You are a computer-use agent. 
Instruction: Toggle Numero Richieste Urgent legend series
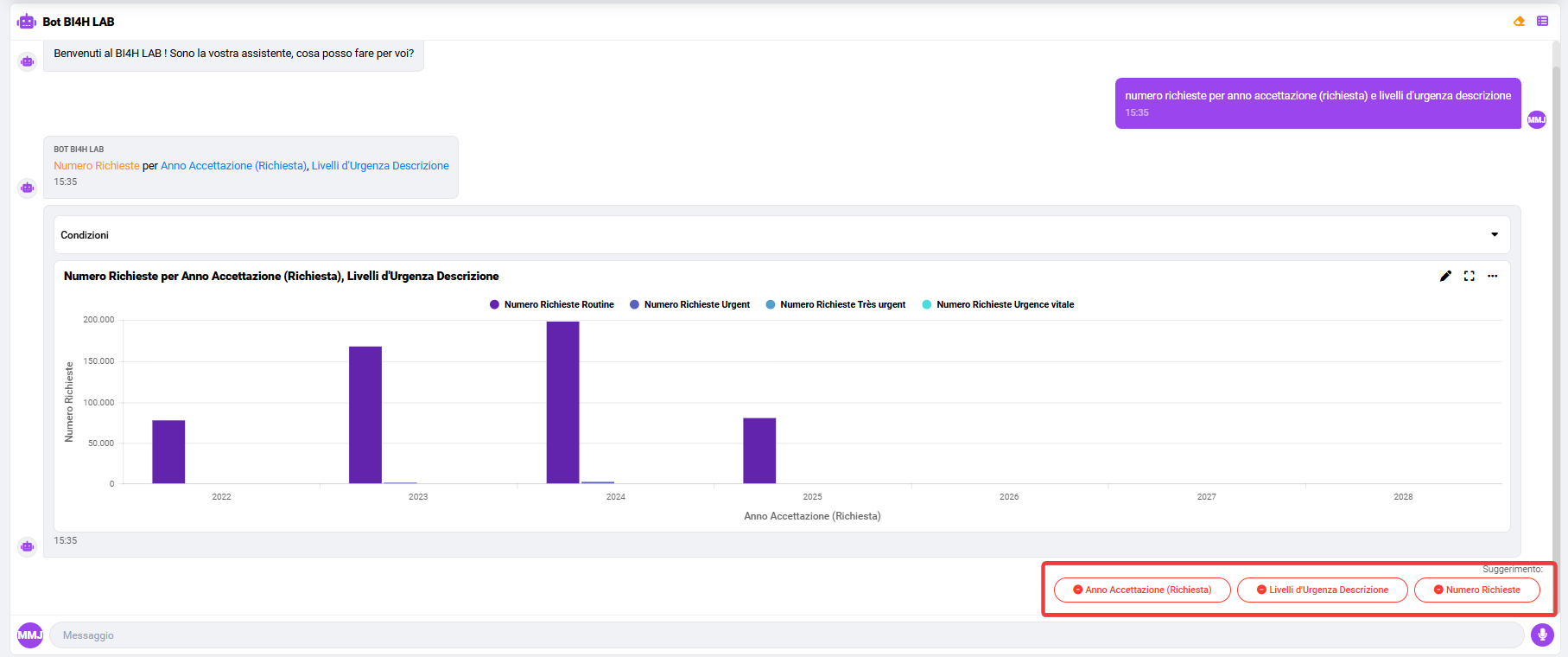(690, 304)
